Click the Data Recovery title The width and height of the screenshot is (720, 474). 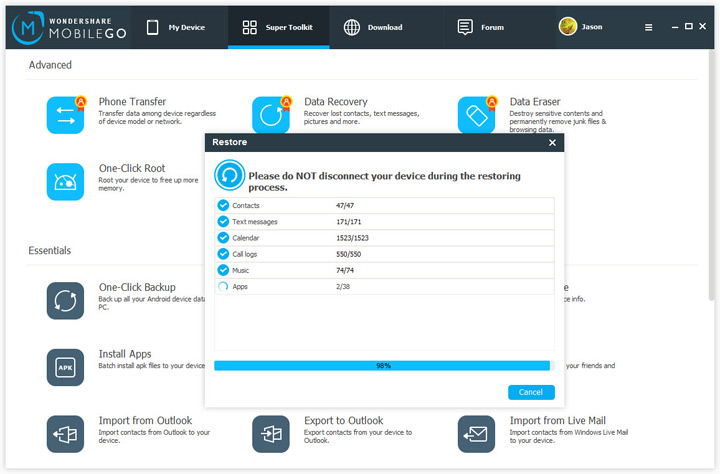click(336, 102)
